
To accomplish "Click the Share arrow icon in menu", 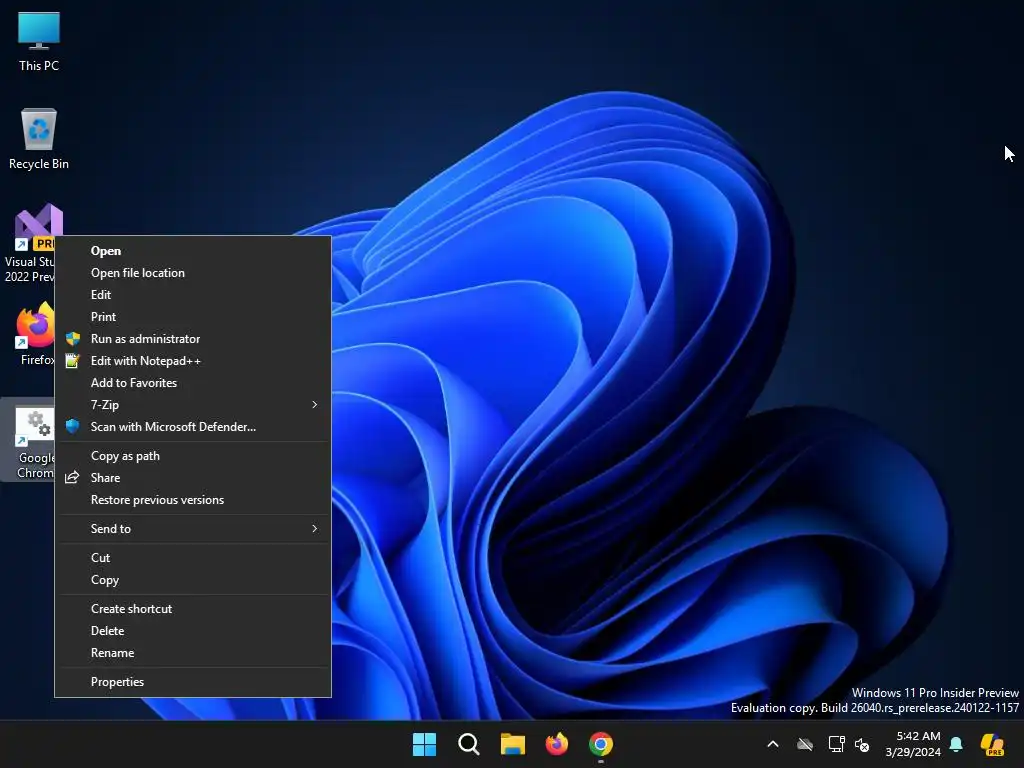I will tap(72, 477).
